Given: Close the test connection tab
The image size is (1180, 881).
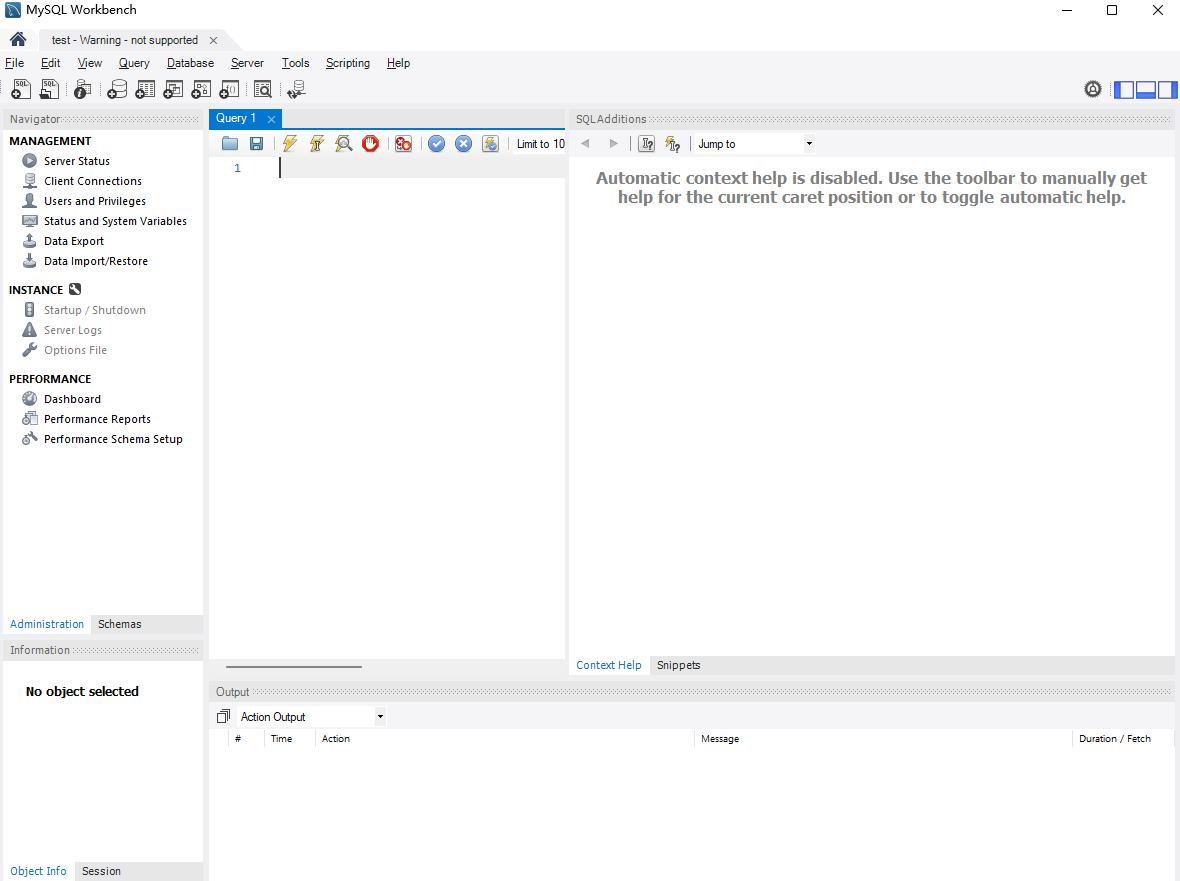Looking at the screenshot, I should (214, 41).
